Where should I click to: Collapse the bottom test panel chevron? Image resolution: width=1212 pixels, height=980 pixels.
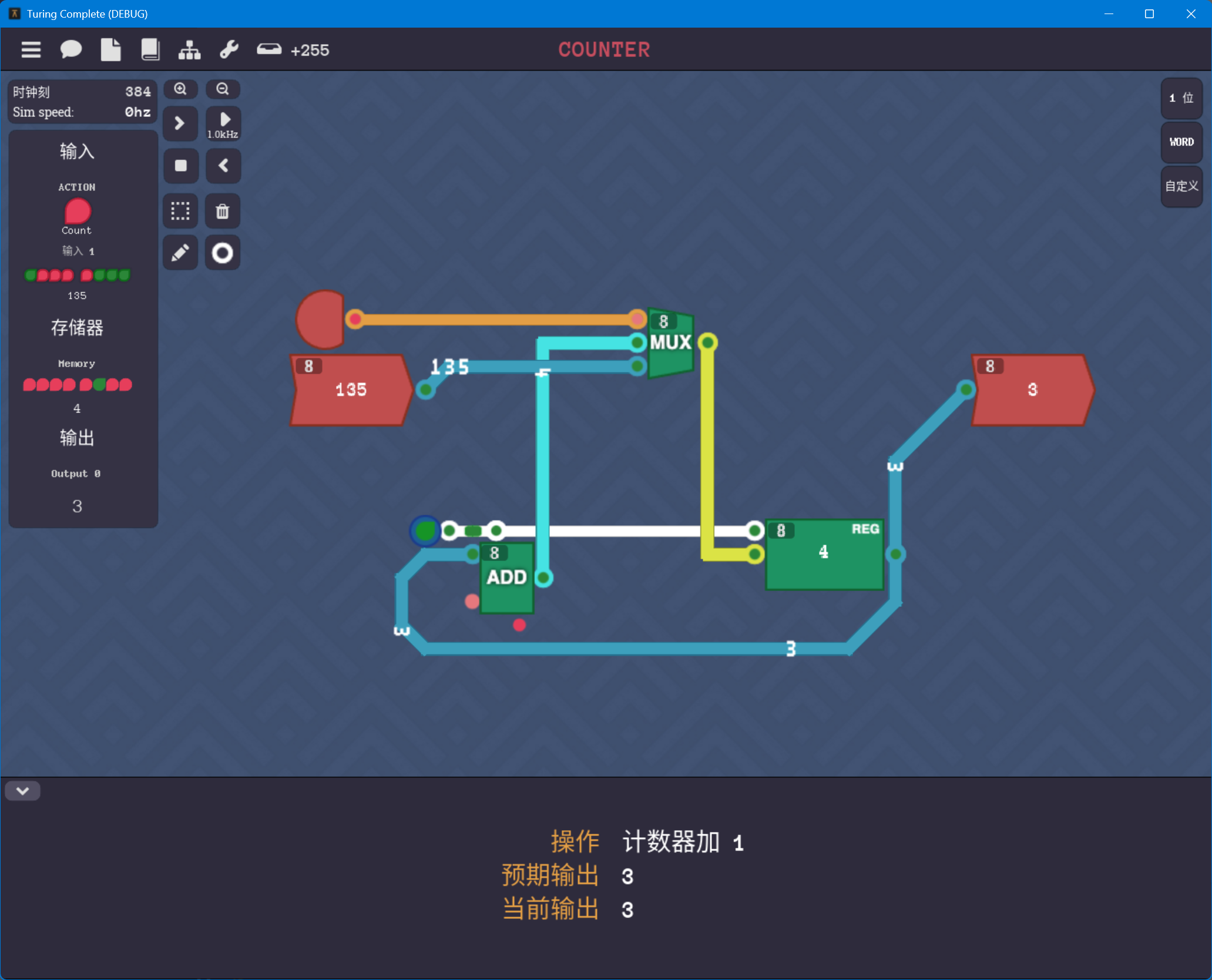pyautogui.click(x=22, y=791)
